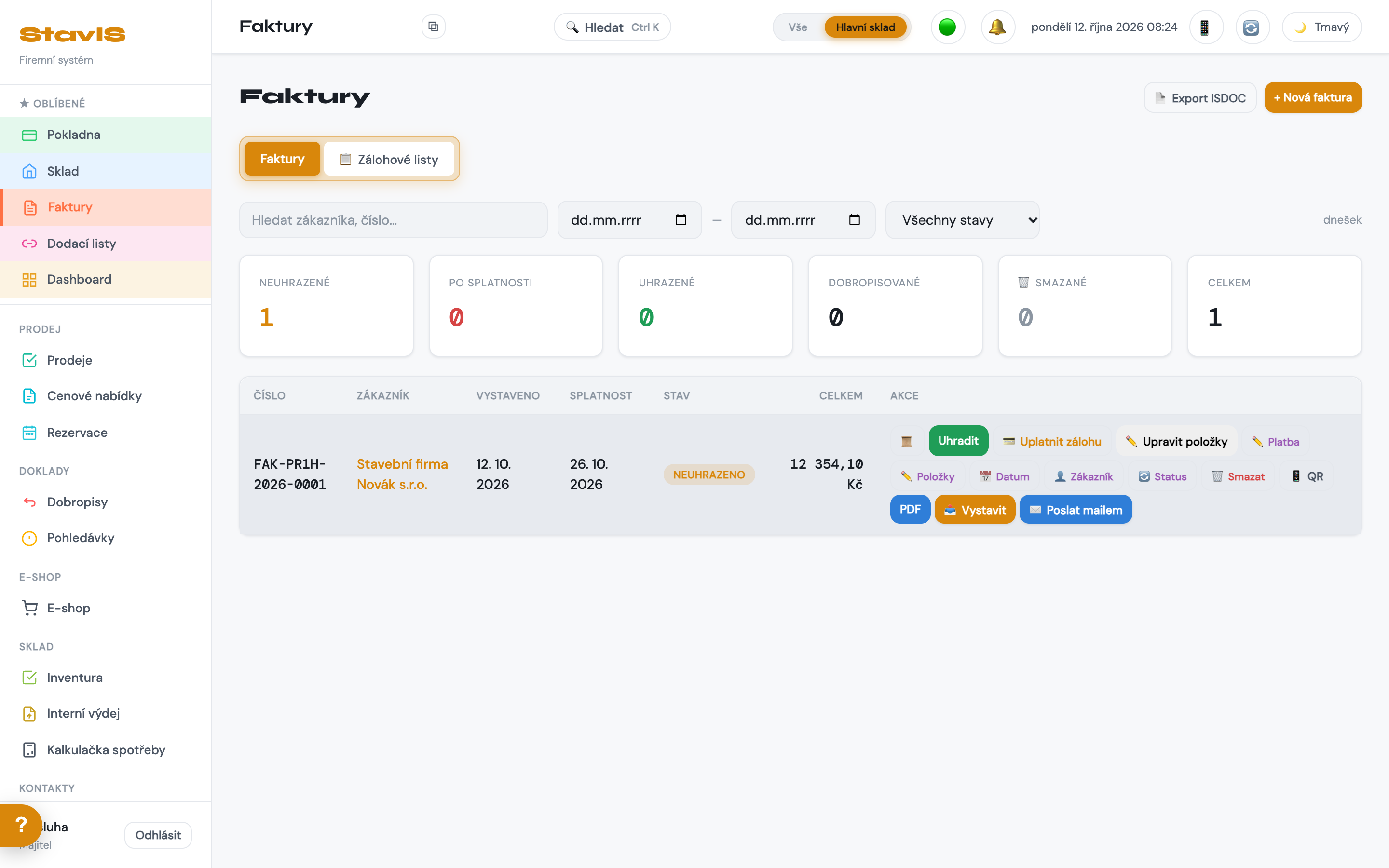
Task: Open the E-shop sidebar item
Action: pyautogui.click(x=106, y=608)
